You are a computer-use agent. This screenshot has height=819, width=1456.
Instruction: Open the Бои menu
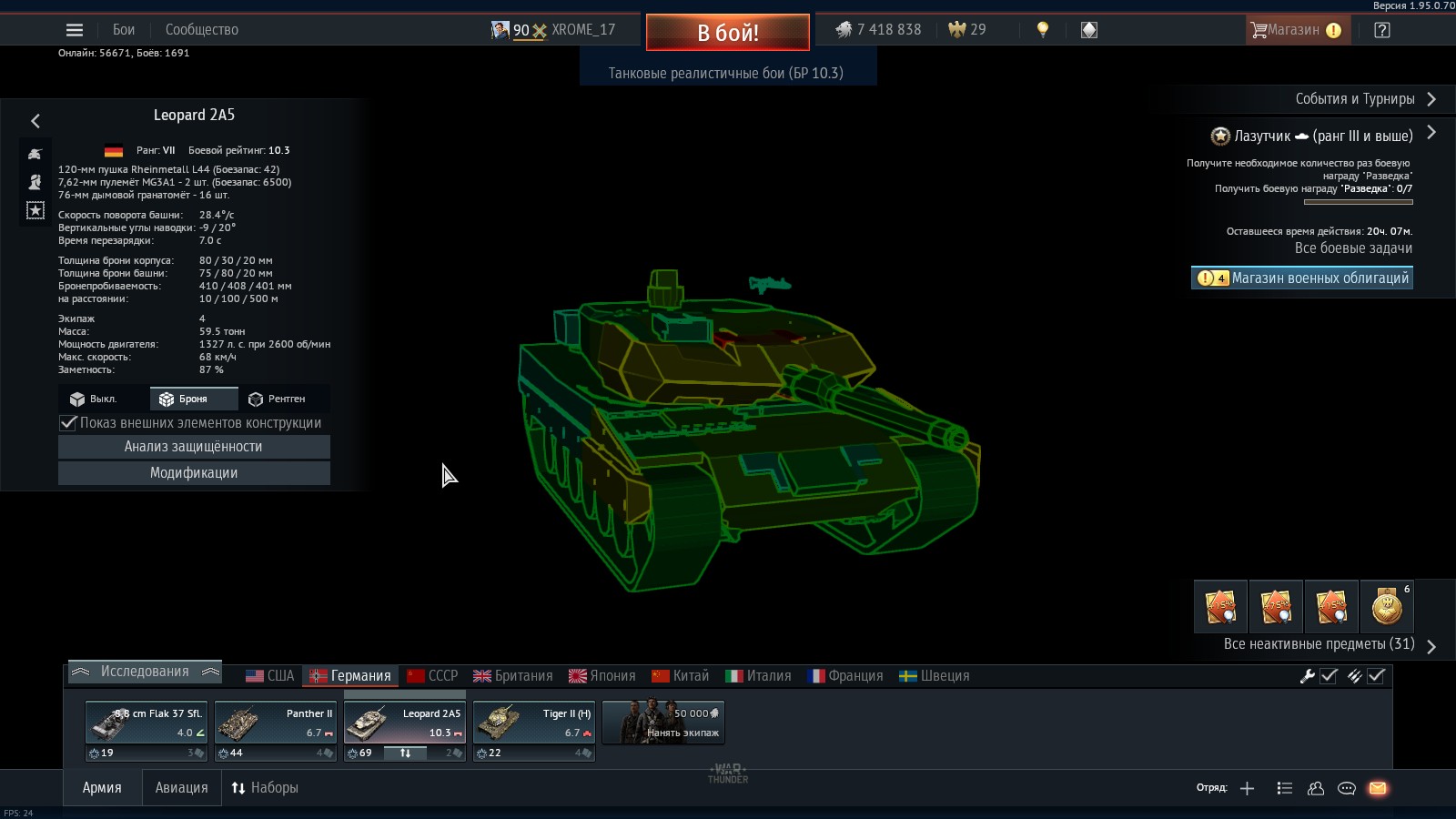[x=124, y=30]
